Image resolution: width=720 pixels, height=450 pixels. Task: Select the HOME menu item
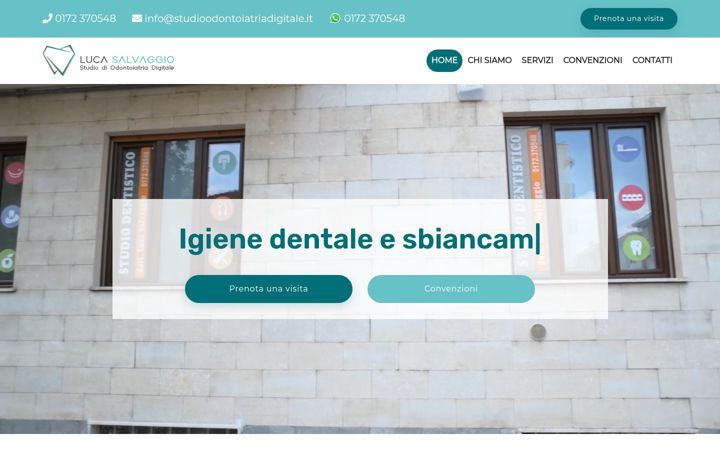click(x=444, y=60)
